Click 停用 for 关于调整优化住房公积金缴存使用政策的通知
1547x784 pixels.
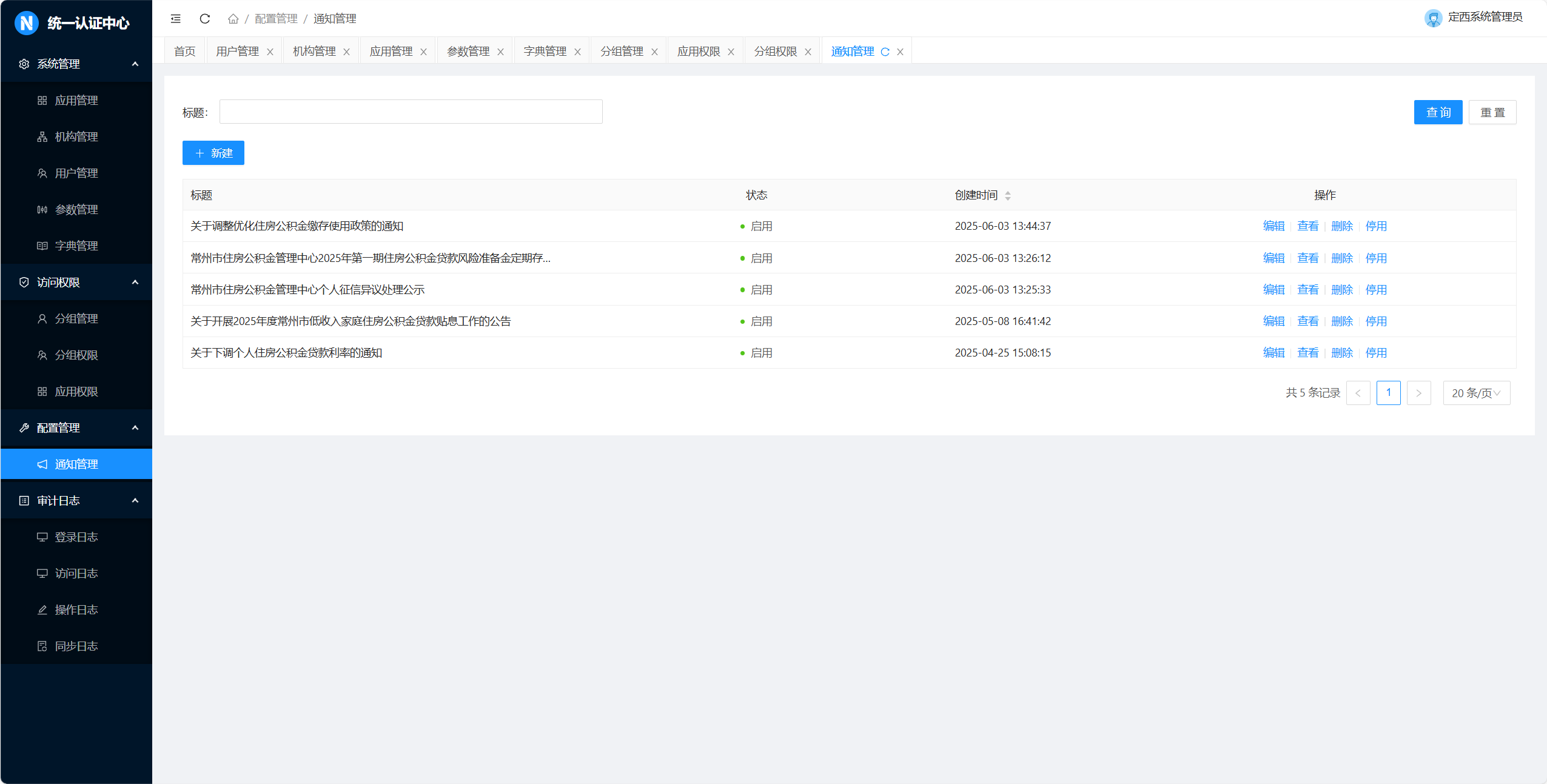pos(1375,226)
